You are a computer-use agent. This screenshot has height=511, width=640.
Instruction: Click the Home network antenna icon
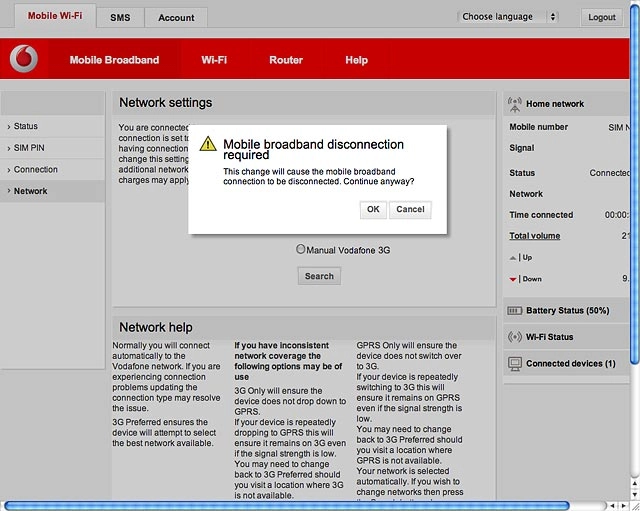515,104
